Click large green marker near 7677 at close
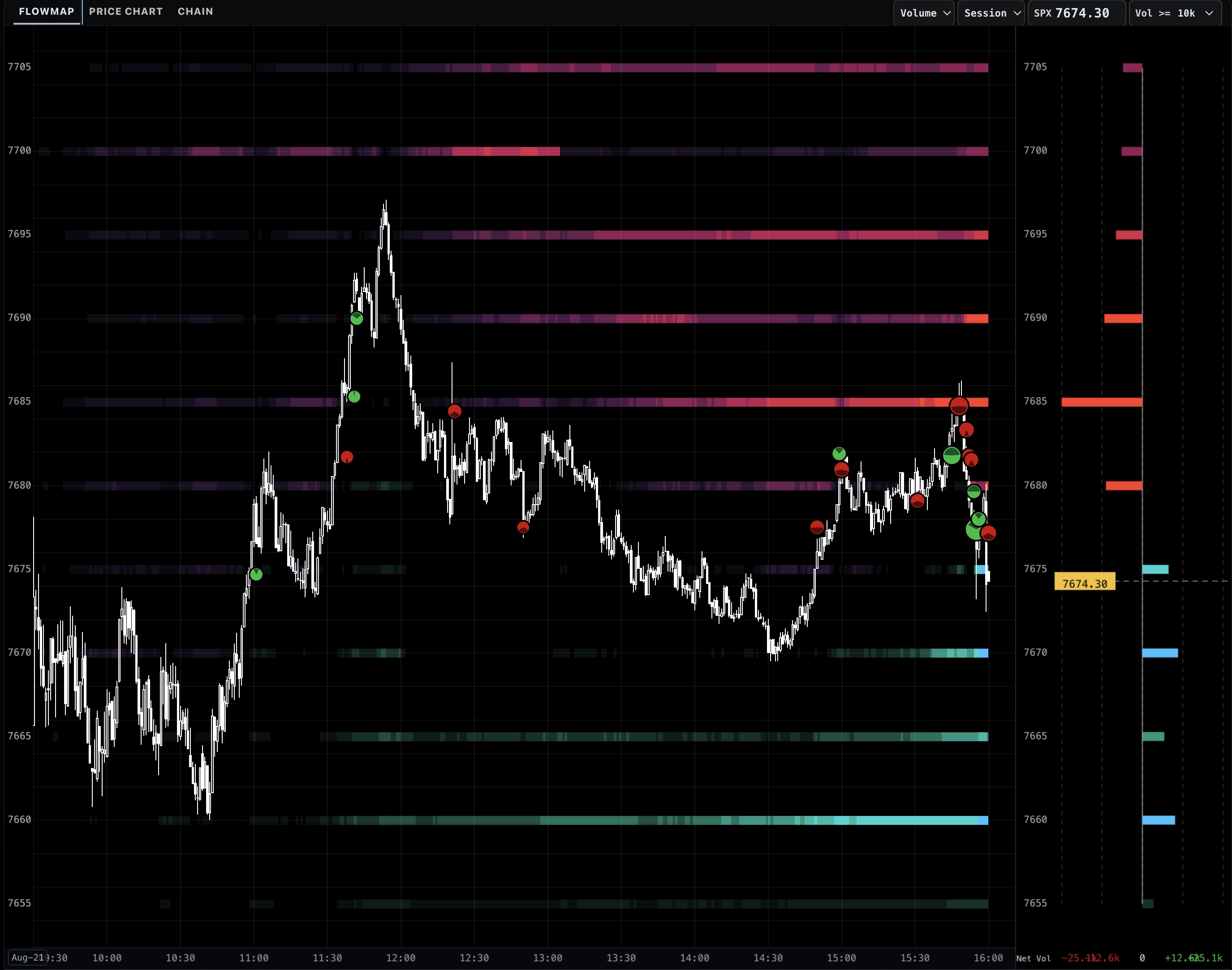The image size is (1232, 970). pyautogui.click(x=975, y=530)
